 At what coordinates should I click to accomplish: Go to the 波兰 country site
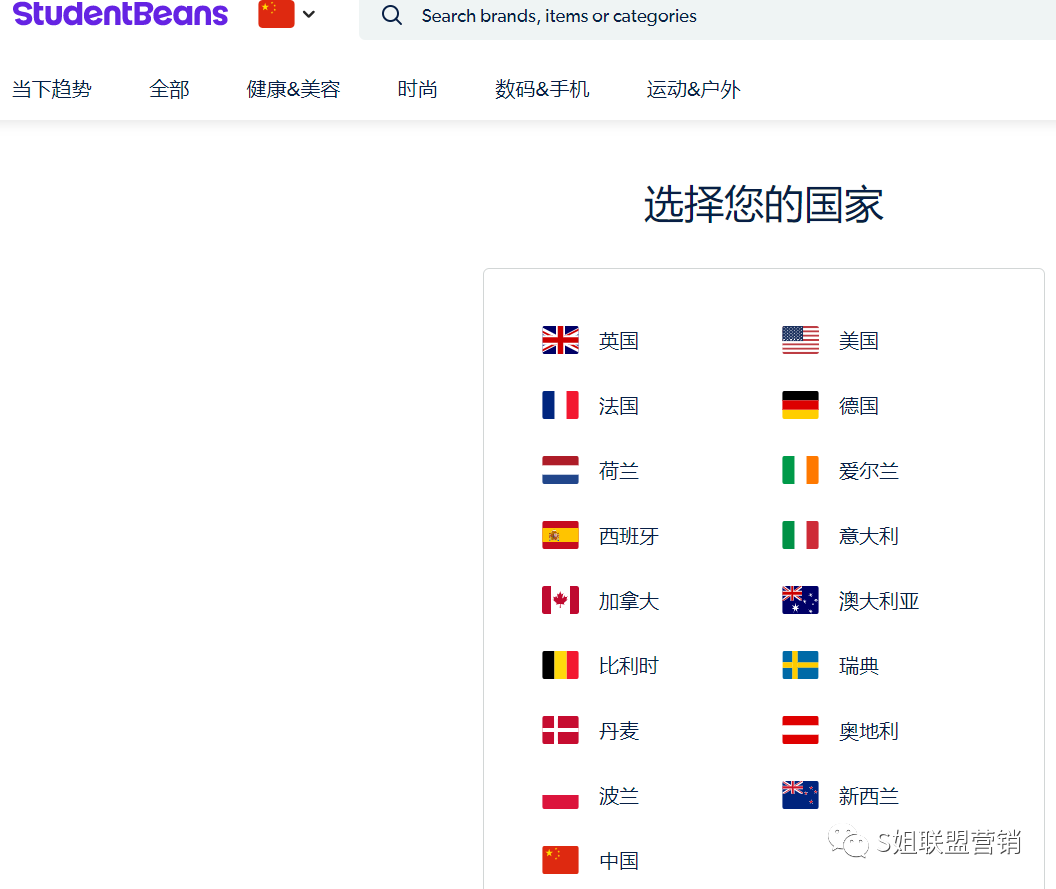(619, 796)
